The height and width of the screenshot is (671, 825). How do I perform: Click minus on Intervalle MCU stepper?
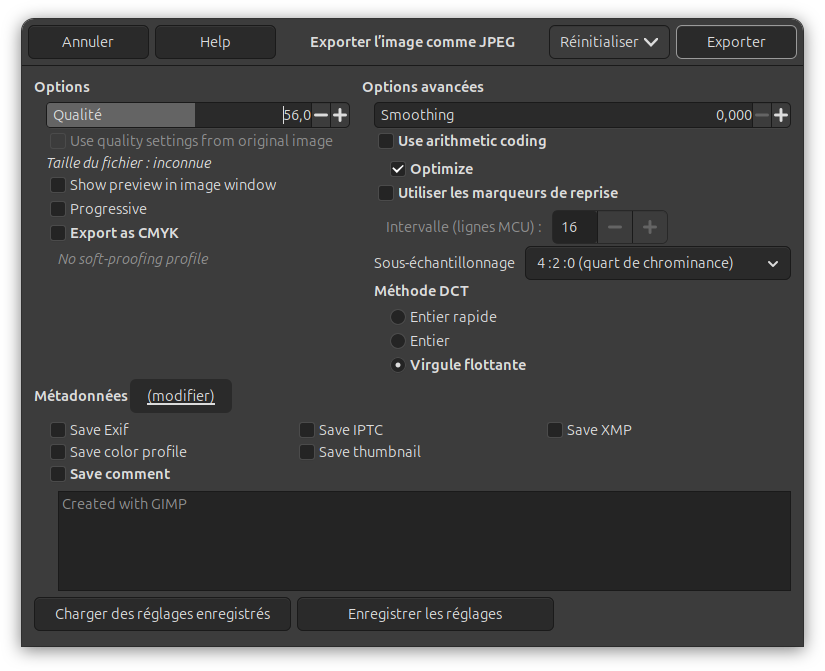tap(615, 227)
